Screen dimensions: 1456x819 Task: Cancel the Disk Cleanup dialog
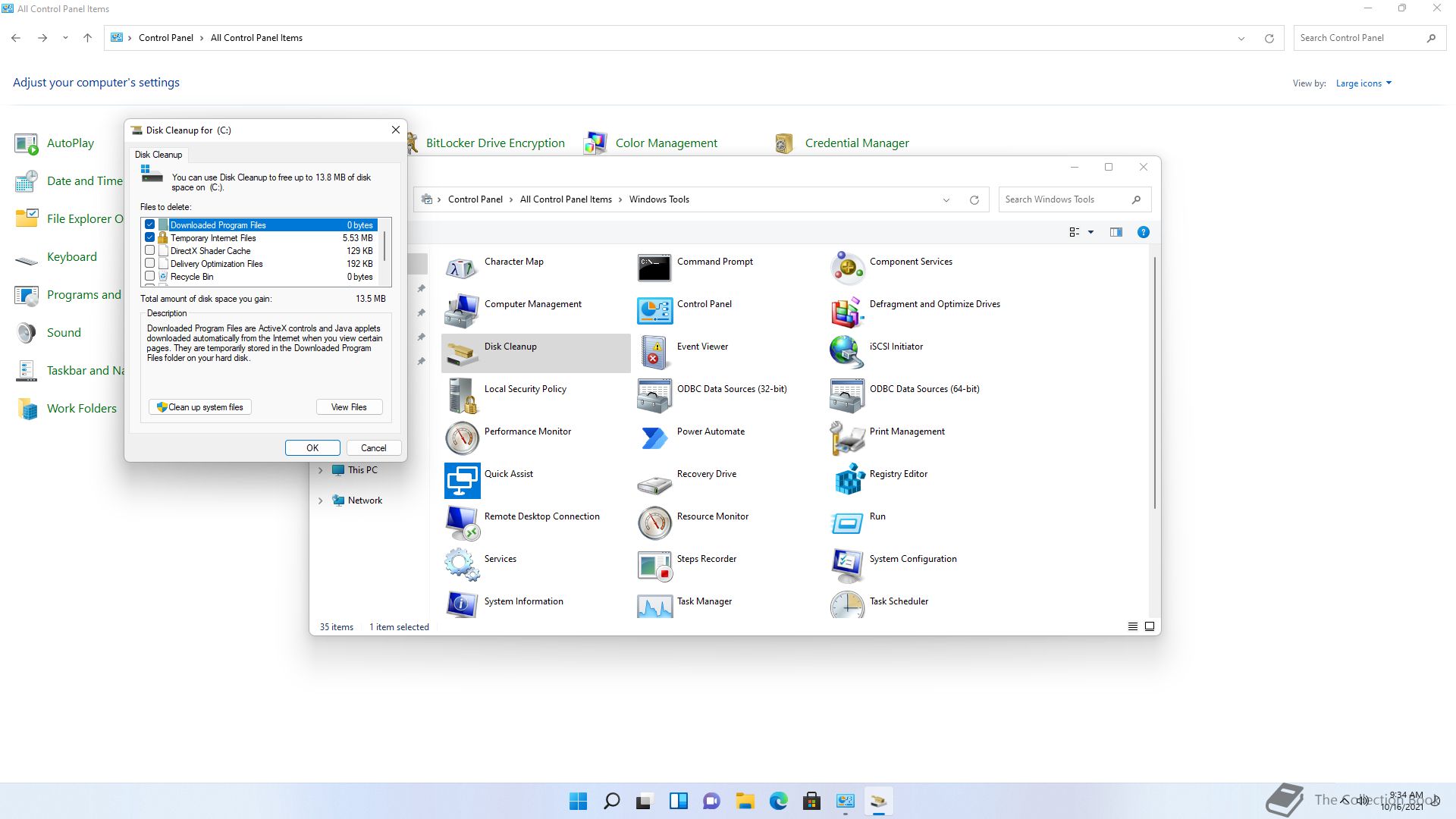click(373, 448)
